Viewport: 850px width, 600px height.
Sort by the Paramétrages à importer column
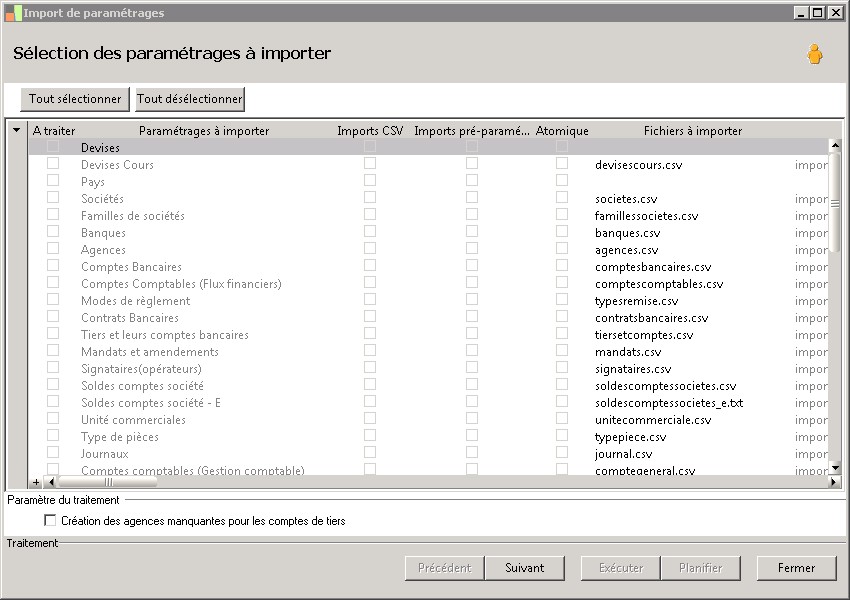(203, 131)
